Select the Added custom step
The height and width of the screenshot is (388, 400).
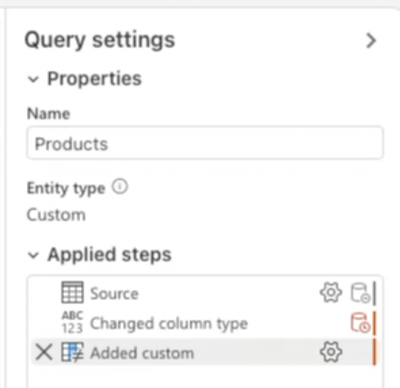click(x=203, y=352)
